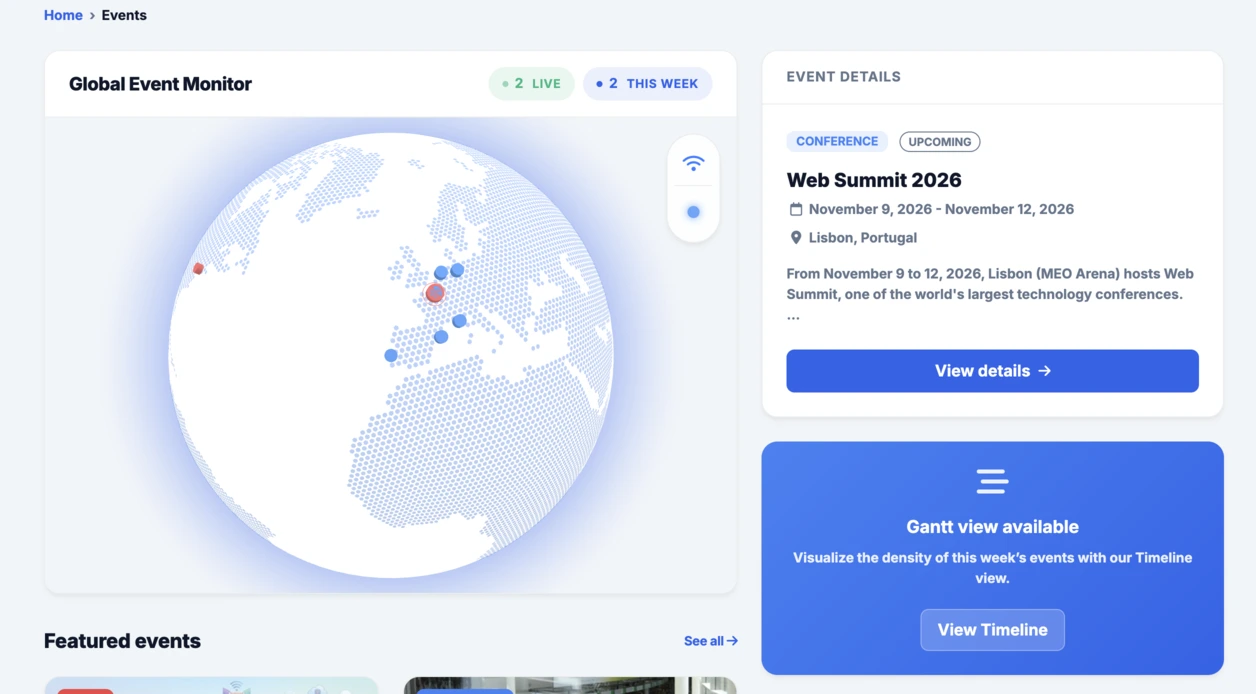Viewport: 1256px width, 694px height.
Task: Open the See all link
Action: [711, 641]
